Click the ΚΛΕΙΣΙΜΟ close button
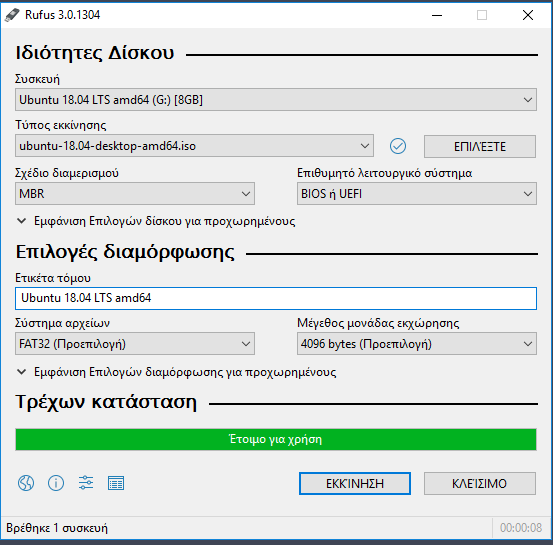 (480, 483)
